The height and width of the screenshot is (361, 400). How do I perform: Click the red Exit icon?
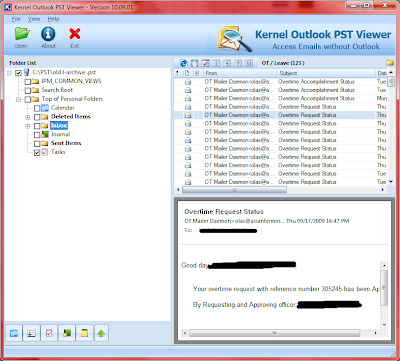coord(75,34)
